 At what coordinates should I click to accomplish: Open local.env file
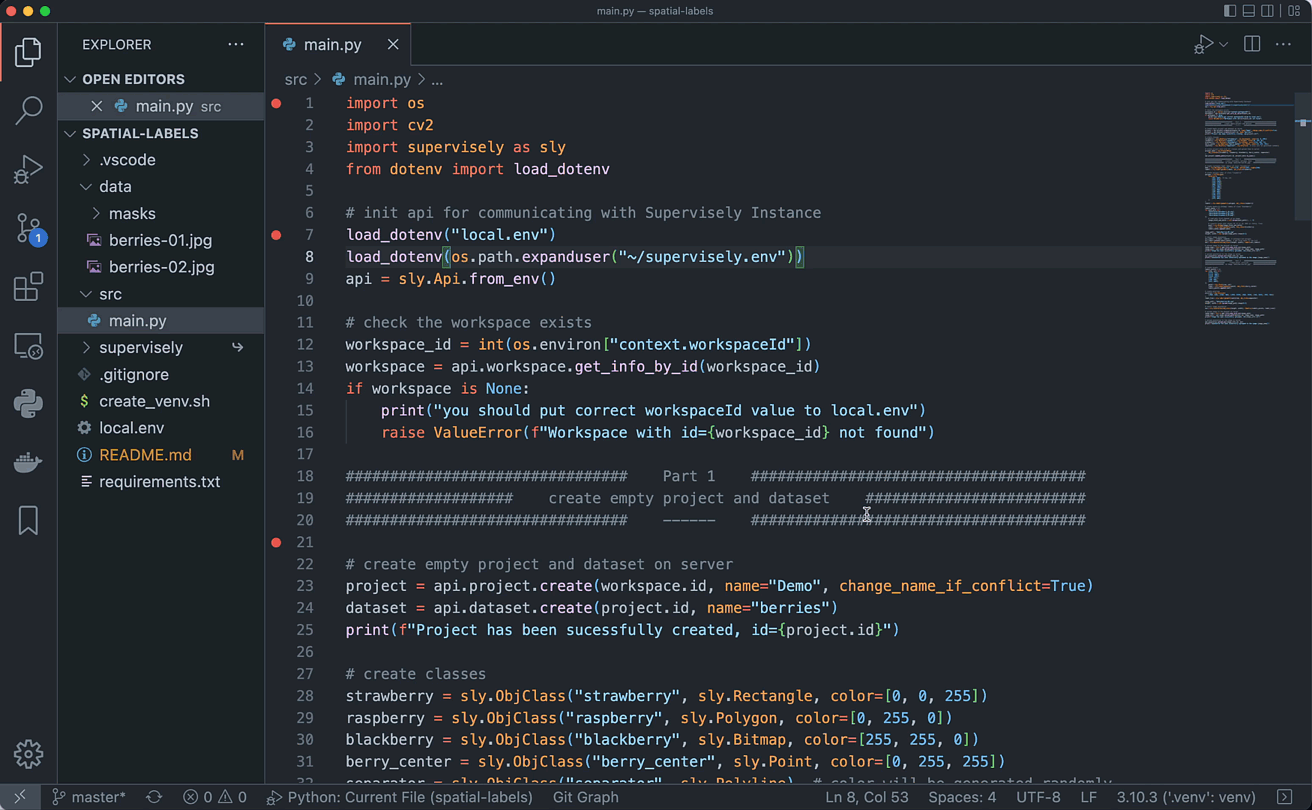pyautogui.click(x=161, y=428)
